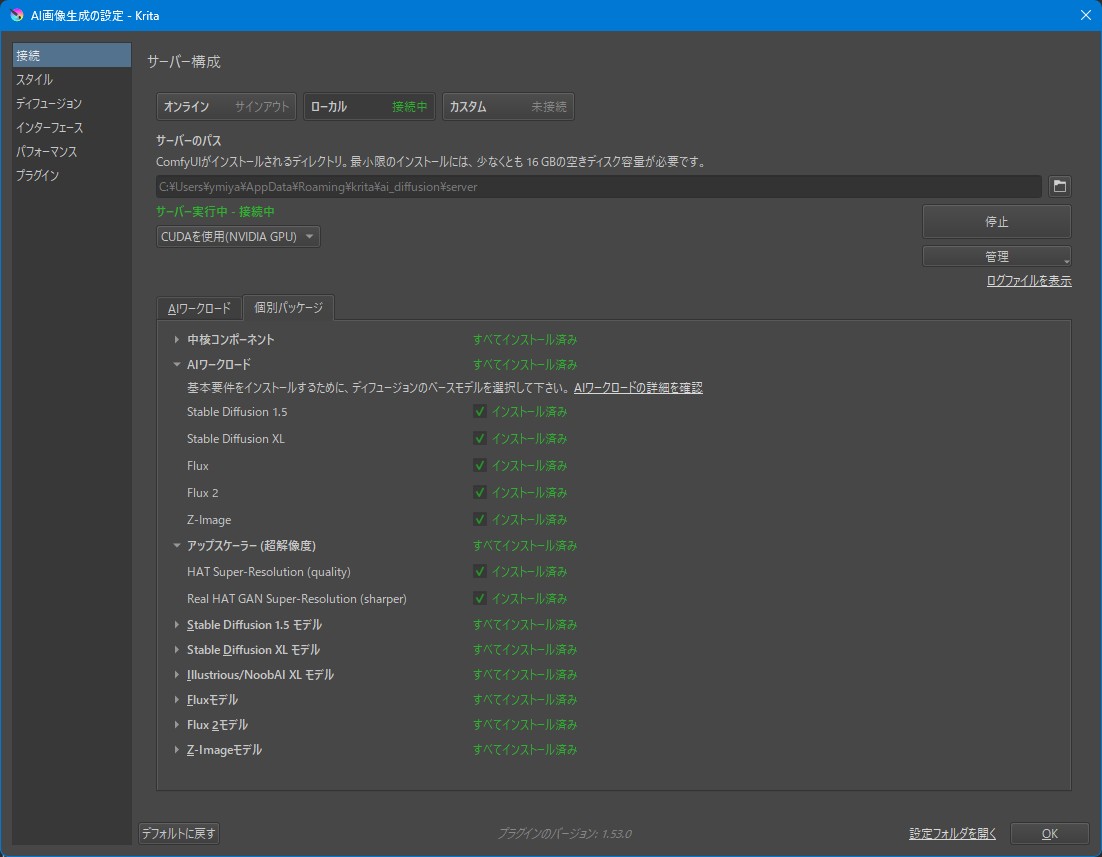The height and width of the screenshot is (857, 1102).
Task: Click the 設定フォルダを開く link
Action: point(952,833)
